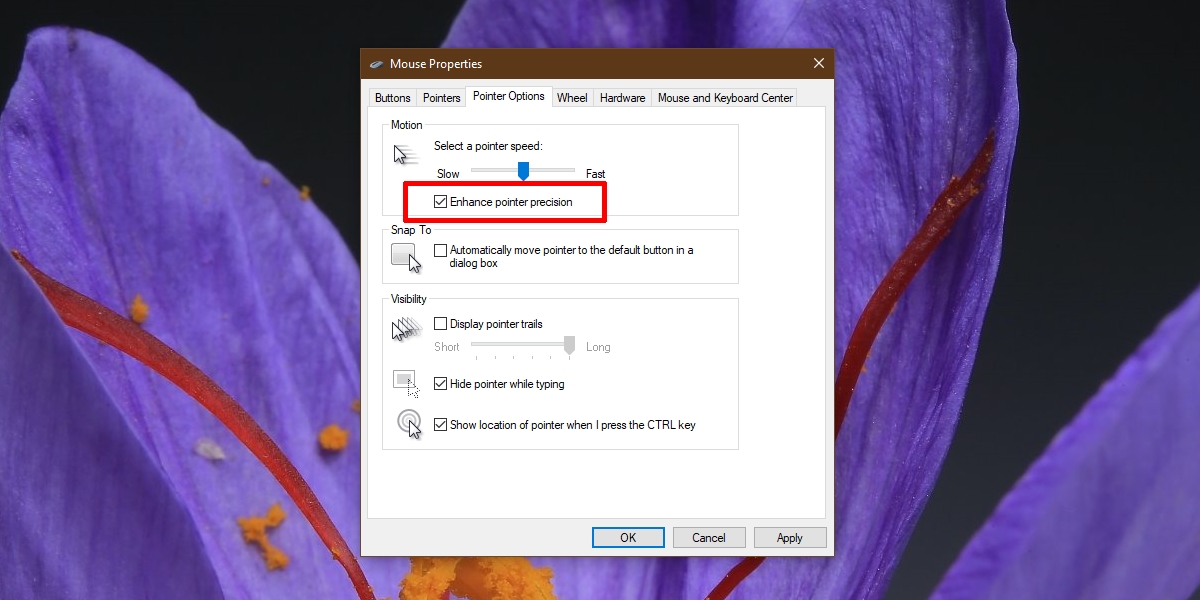Click the pointer trails icon
The width and height of the screenshot is (1200, 600).
click(405, 329)
